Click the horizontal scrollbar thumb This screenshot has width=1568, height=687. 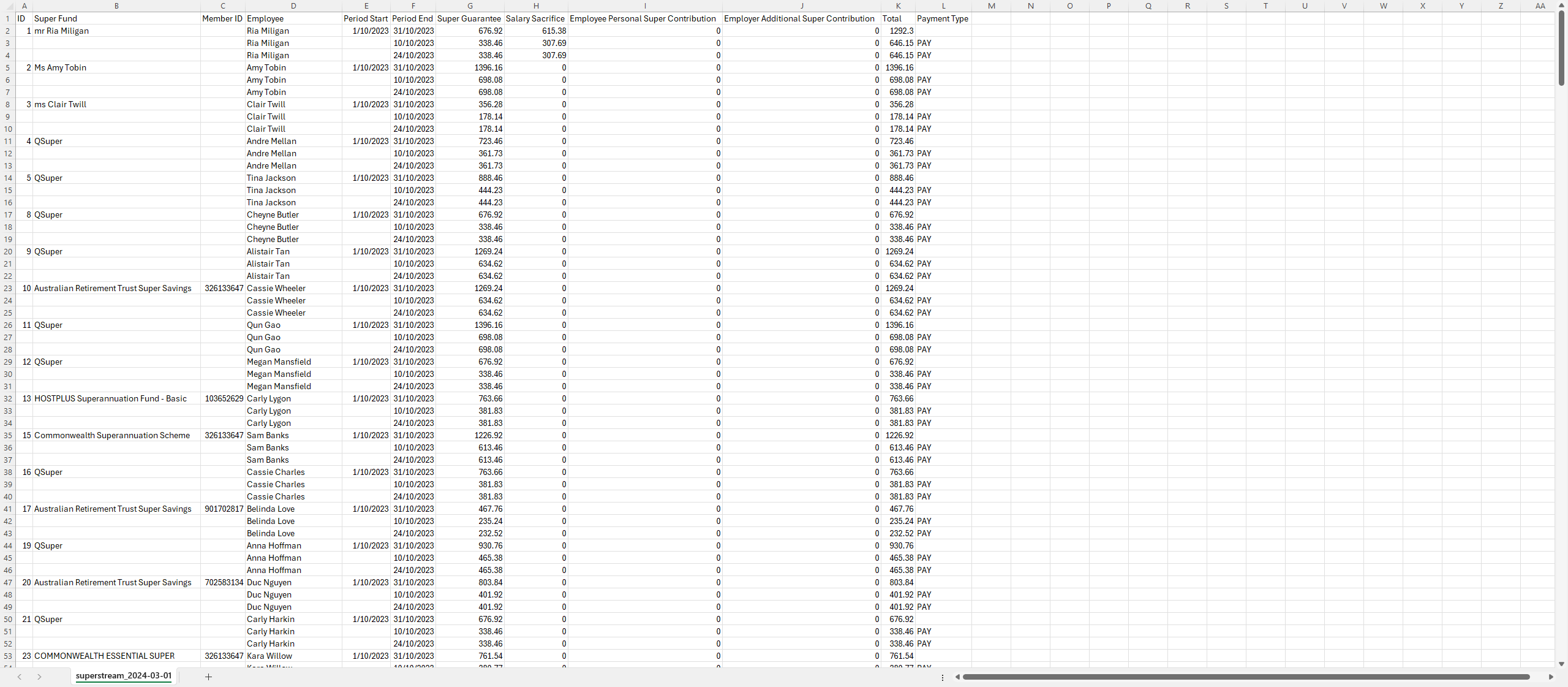pos(1246,677)
